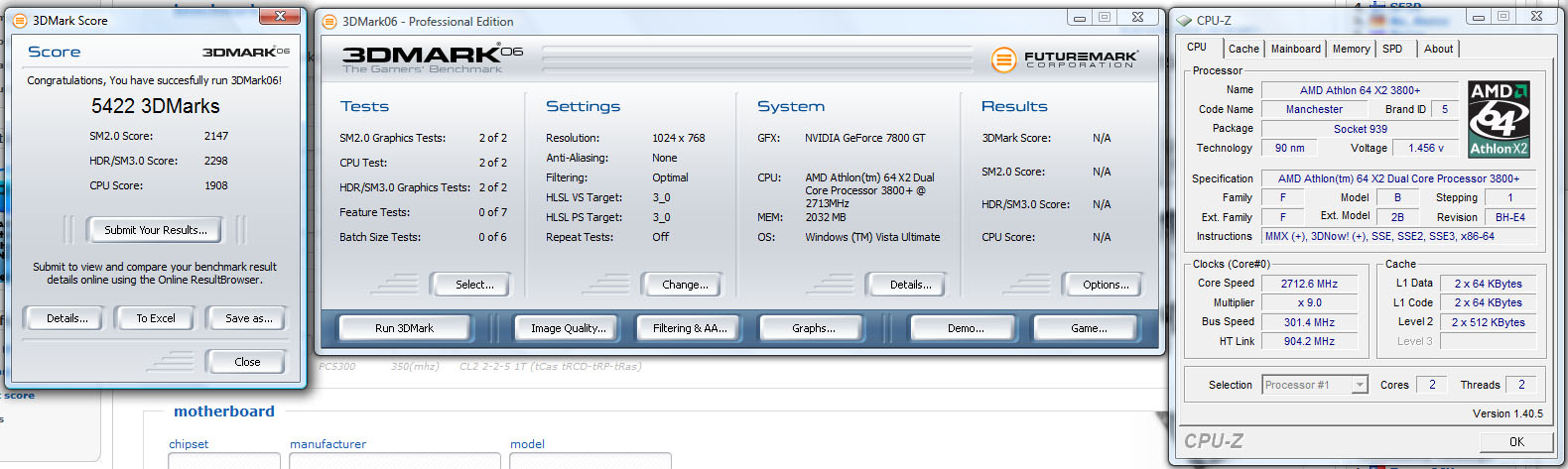Click the CPU-Z title bar icon

(1184, 20)
